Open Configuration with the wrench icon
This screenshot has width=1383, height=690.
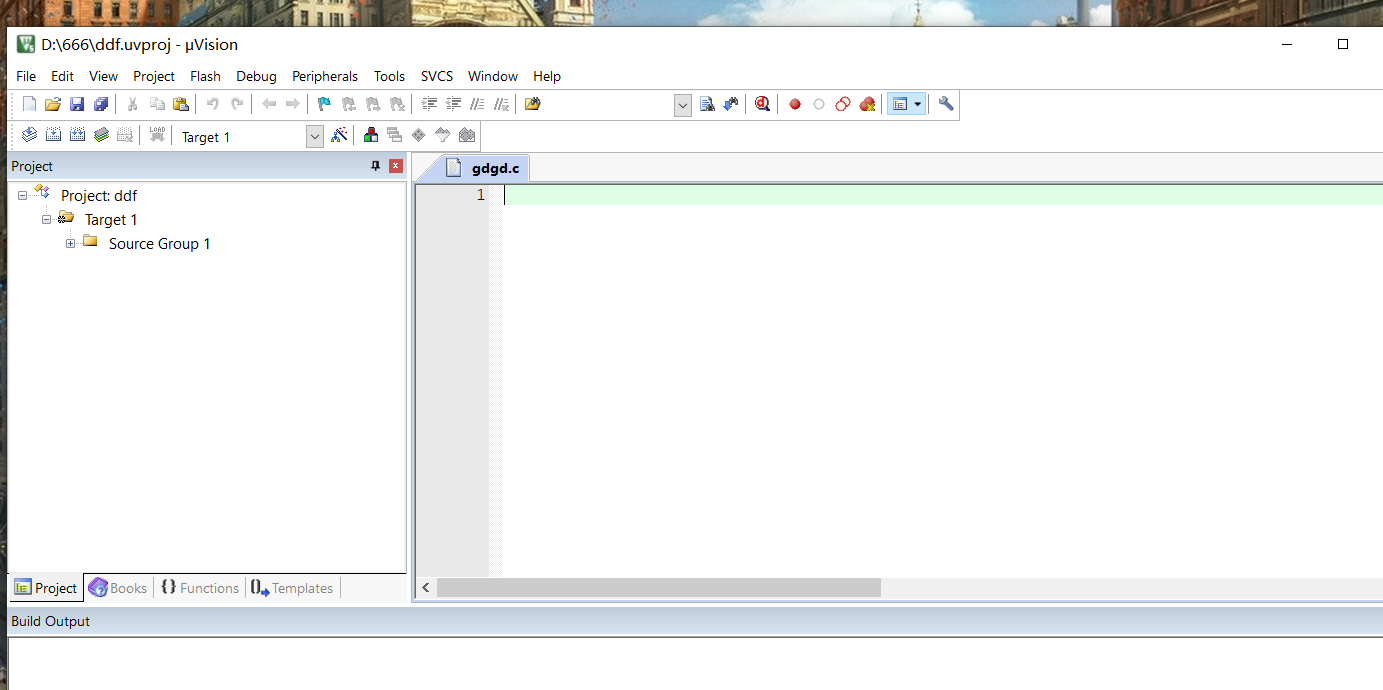[946, 104]
